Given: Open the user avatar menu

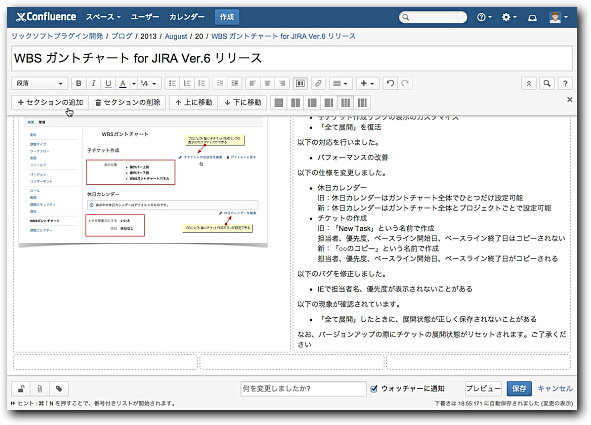Looking at the screenshot, I should tap(558, 17).
